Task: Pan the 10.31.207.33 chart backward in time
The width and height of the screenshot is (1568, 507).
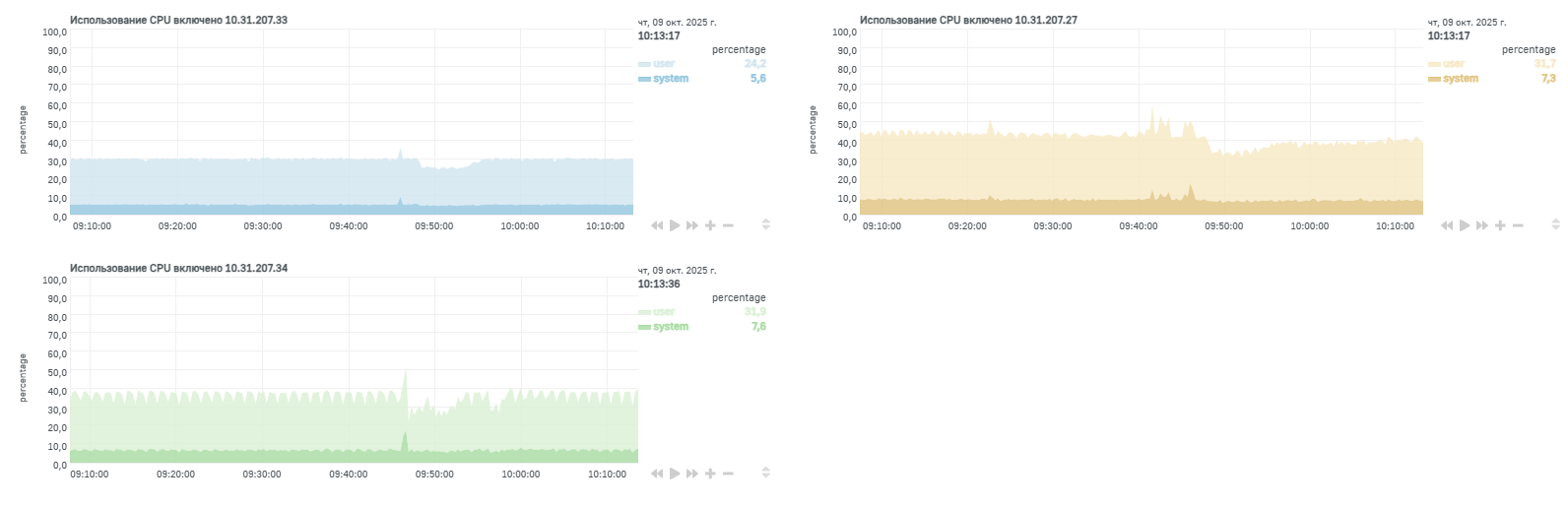Action: [657, 225]
